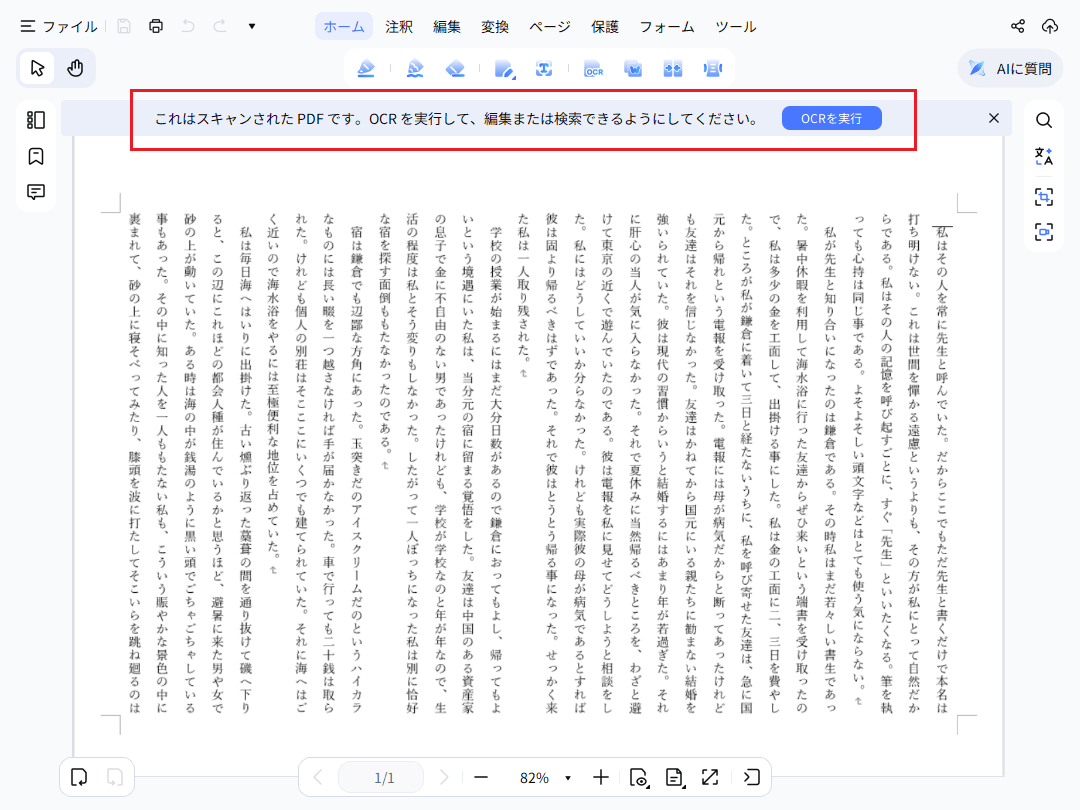Open the ページ tab
The height and width of the screenshot is (810, 1080).
(x=550, y=27)
